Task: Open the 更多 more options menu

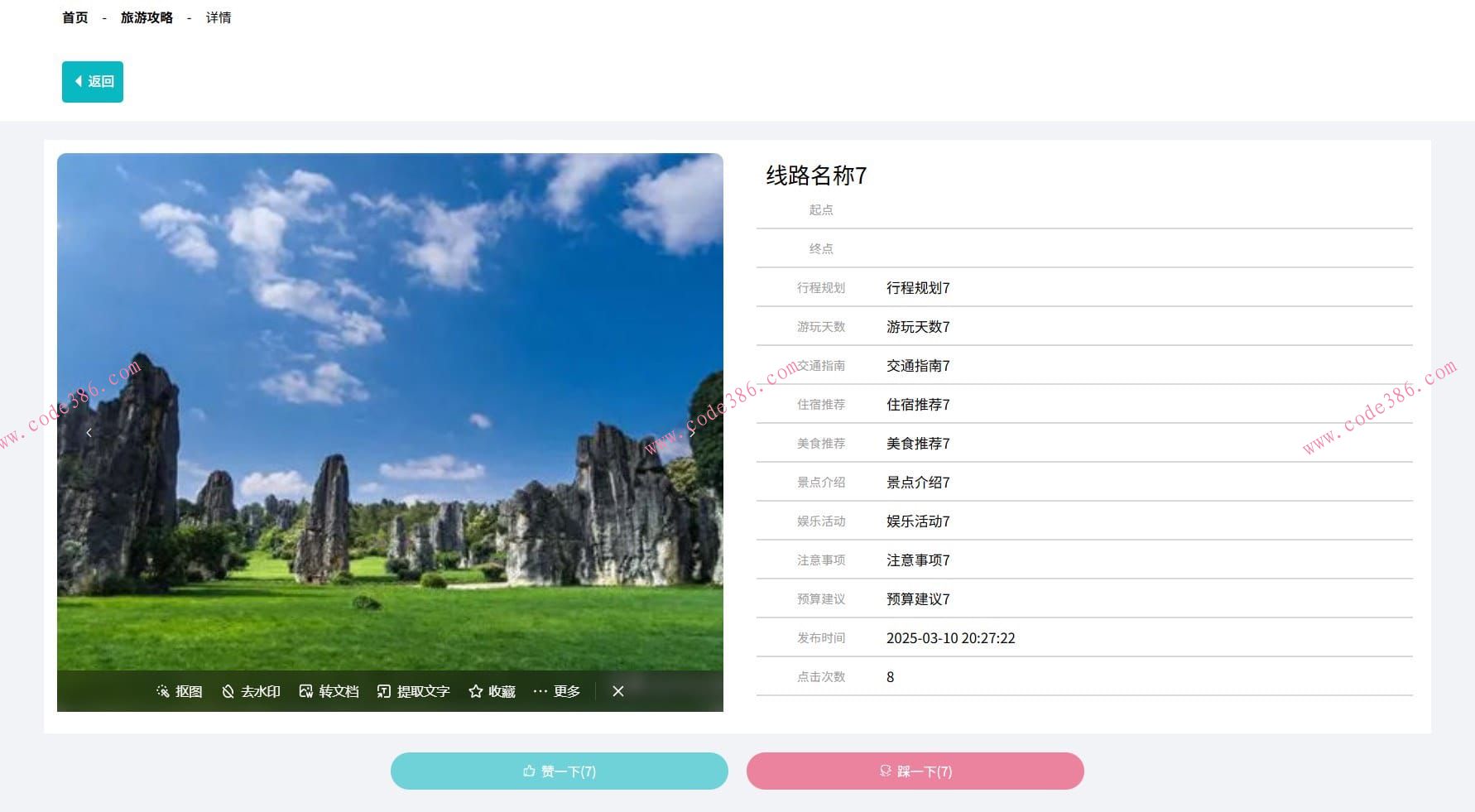Action: [x=567, y=691]
